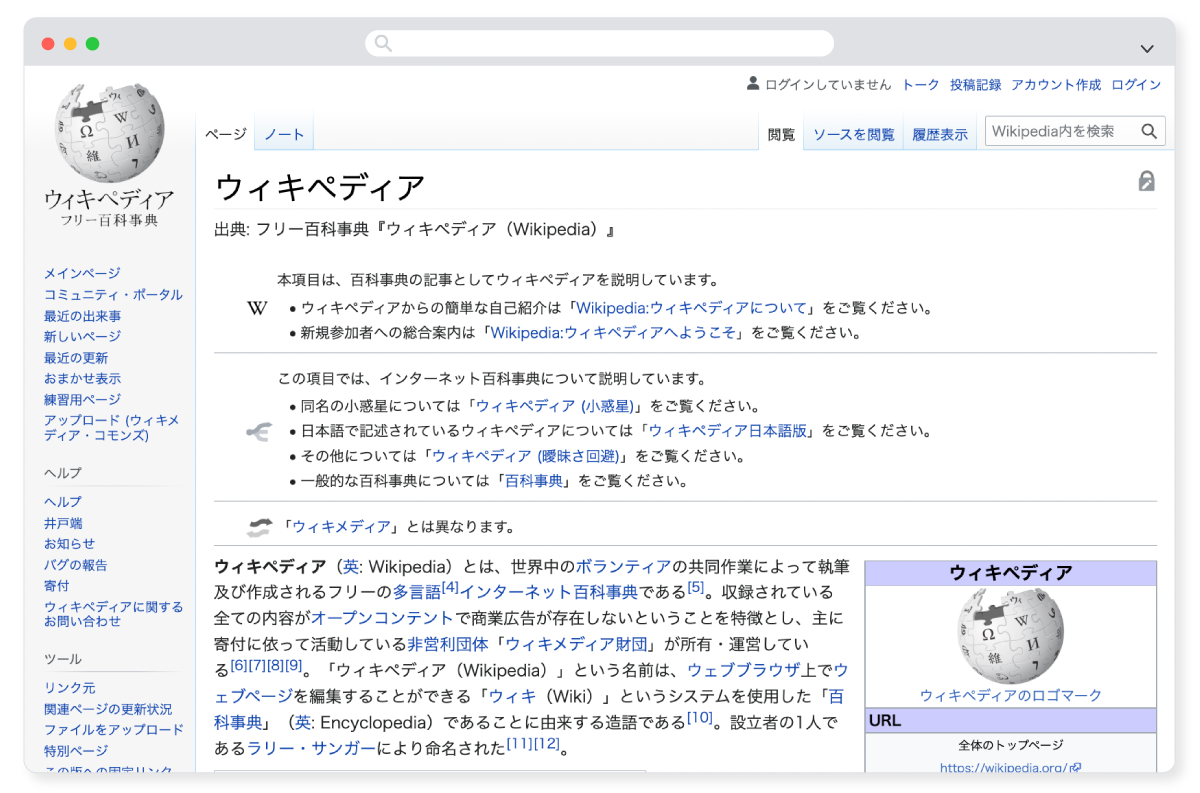
Task: Open 井戸端 sidebar link
Action: click(x=63, y=523)
